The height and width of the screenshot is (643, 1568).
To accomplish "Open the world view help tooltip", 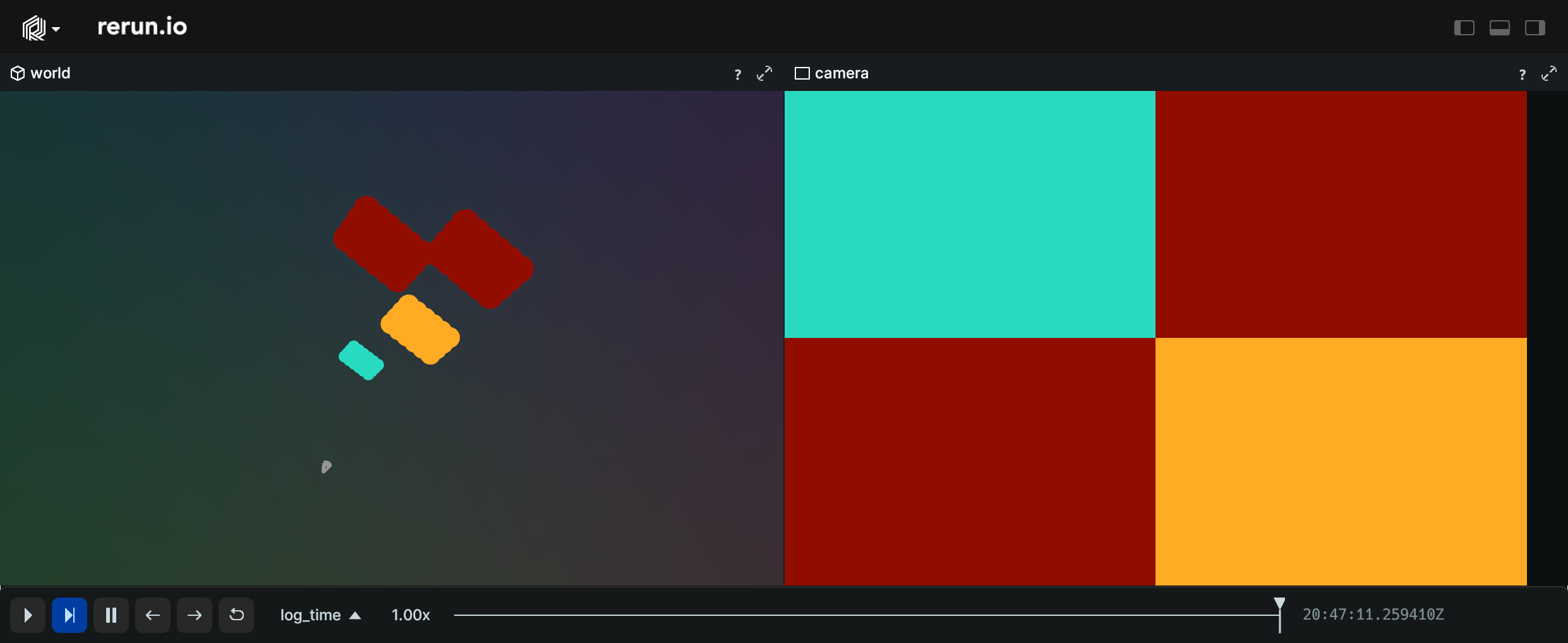I will click(738, 73).
